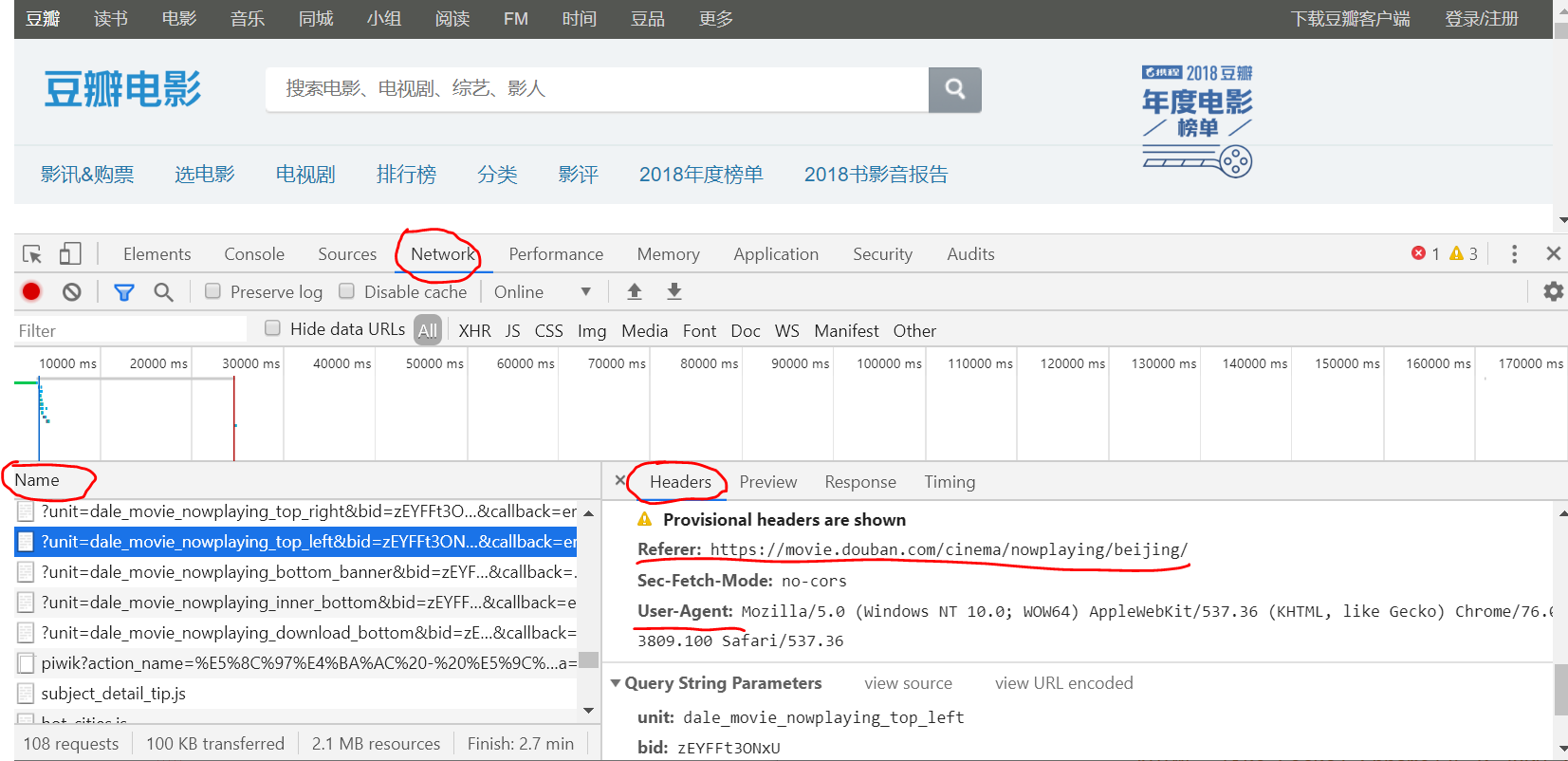This screenshot has width=1568, height=761.
Task: Select the Response detail tab
Action: coord(860,482)
